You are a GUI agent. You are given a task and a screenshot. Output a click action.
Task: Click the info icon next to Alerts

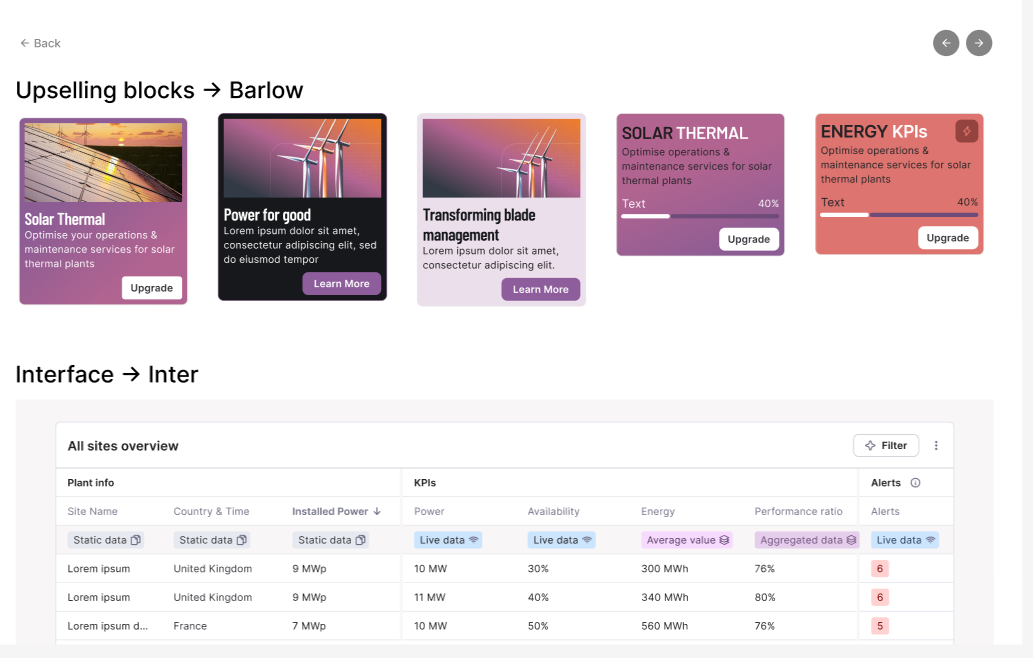tap(915, 483)
